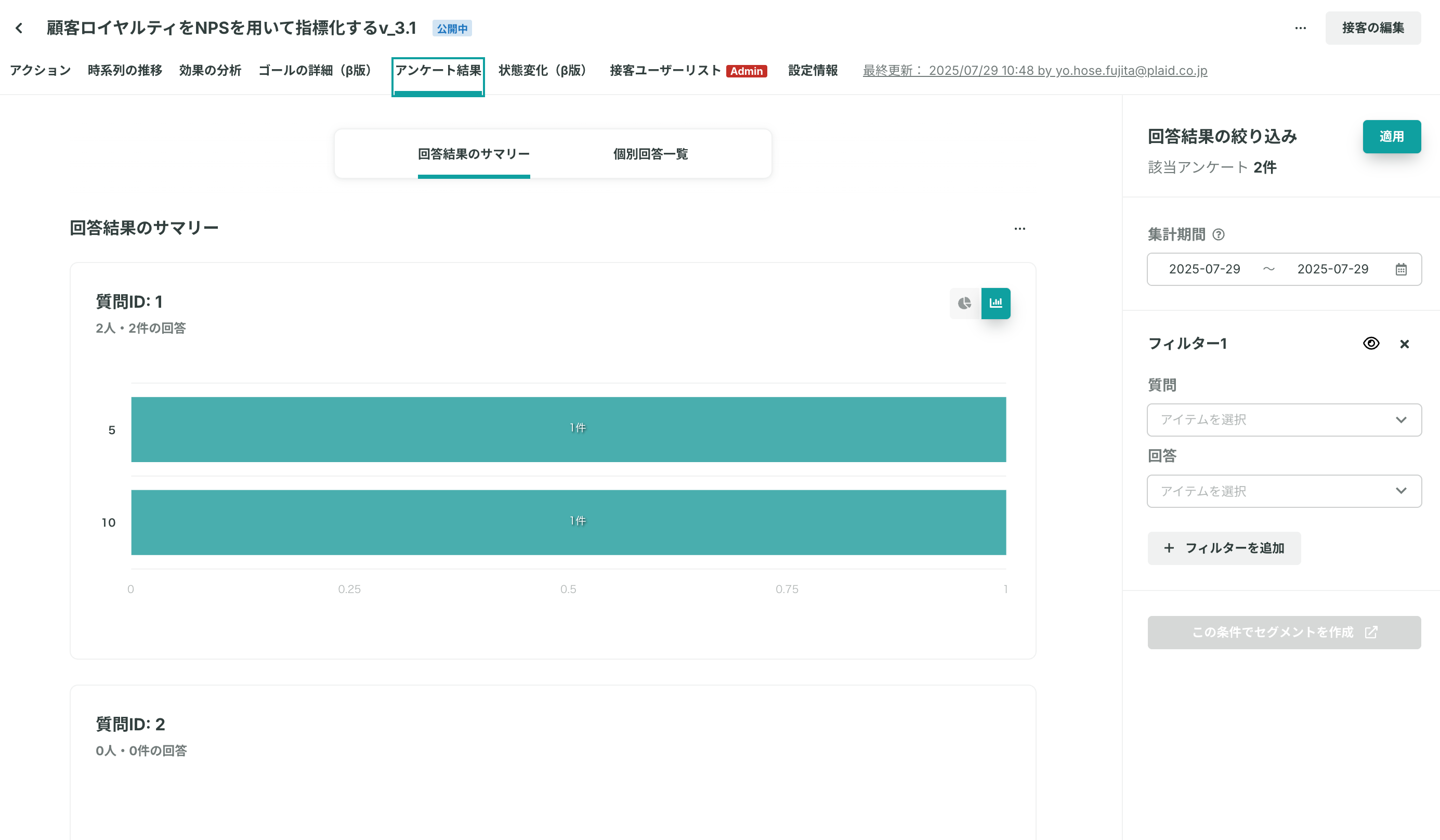
Task: Select the bar chart view icon
Action: coord(996,304)
